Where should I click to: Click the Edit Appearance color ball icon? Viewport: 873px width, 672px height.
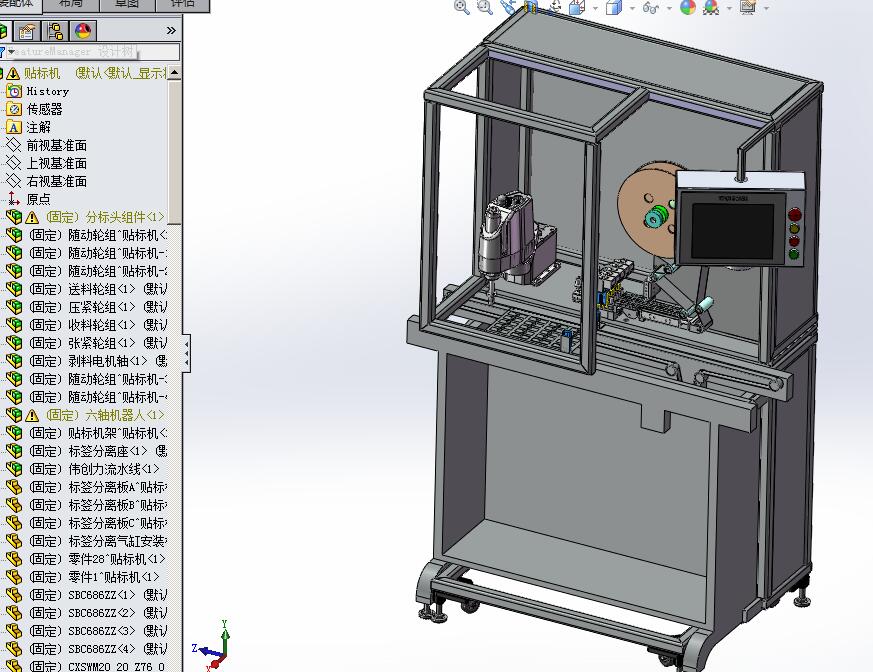coord(688,7)
